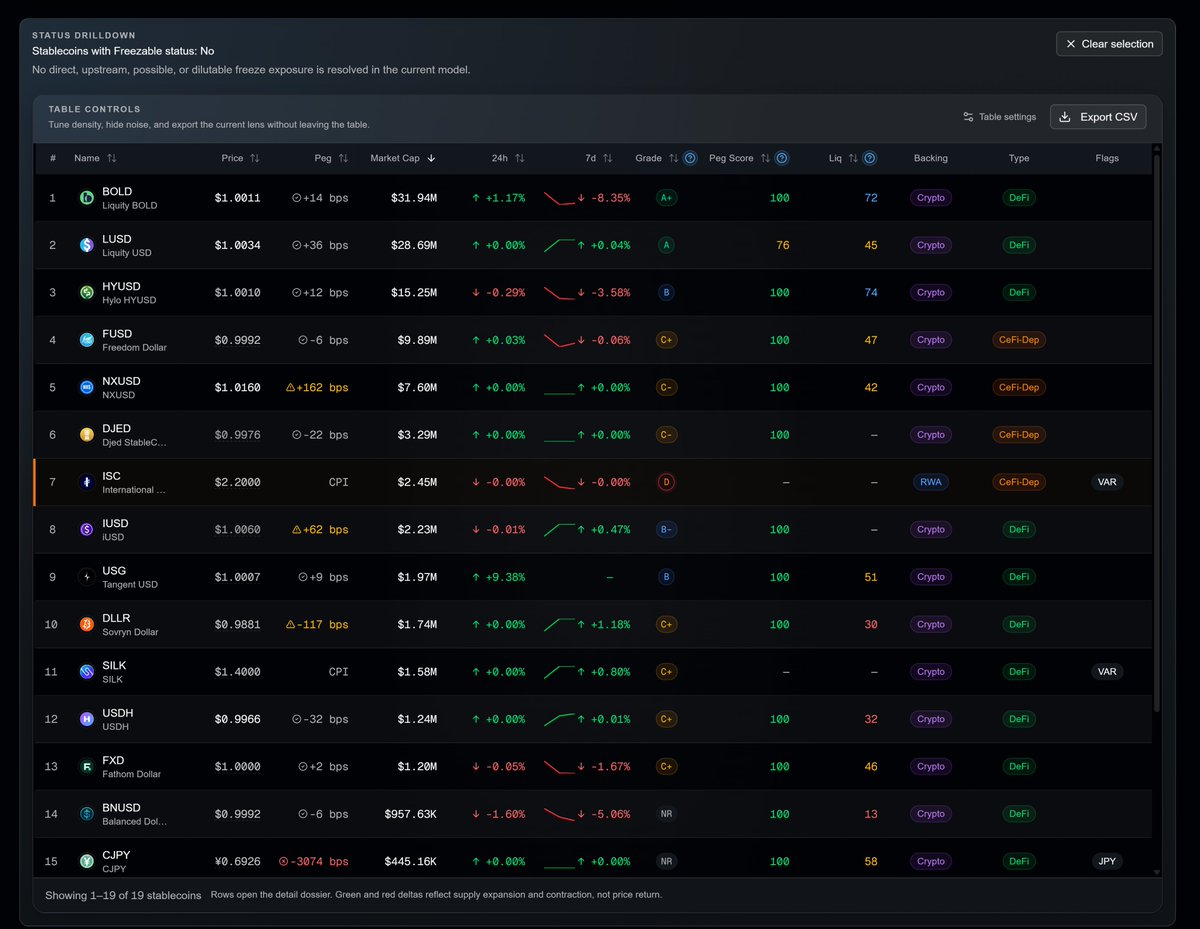Screen dimensions: 1200x929
Task: Click the FUSD coin logo icon
Action: coord(87,340)
